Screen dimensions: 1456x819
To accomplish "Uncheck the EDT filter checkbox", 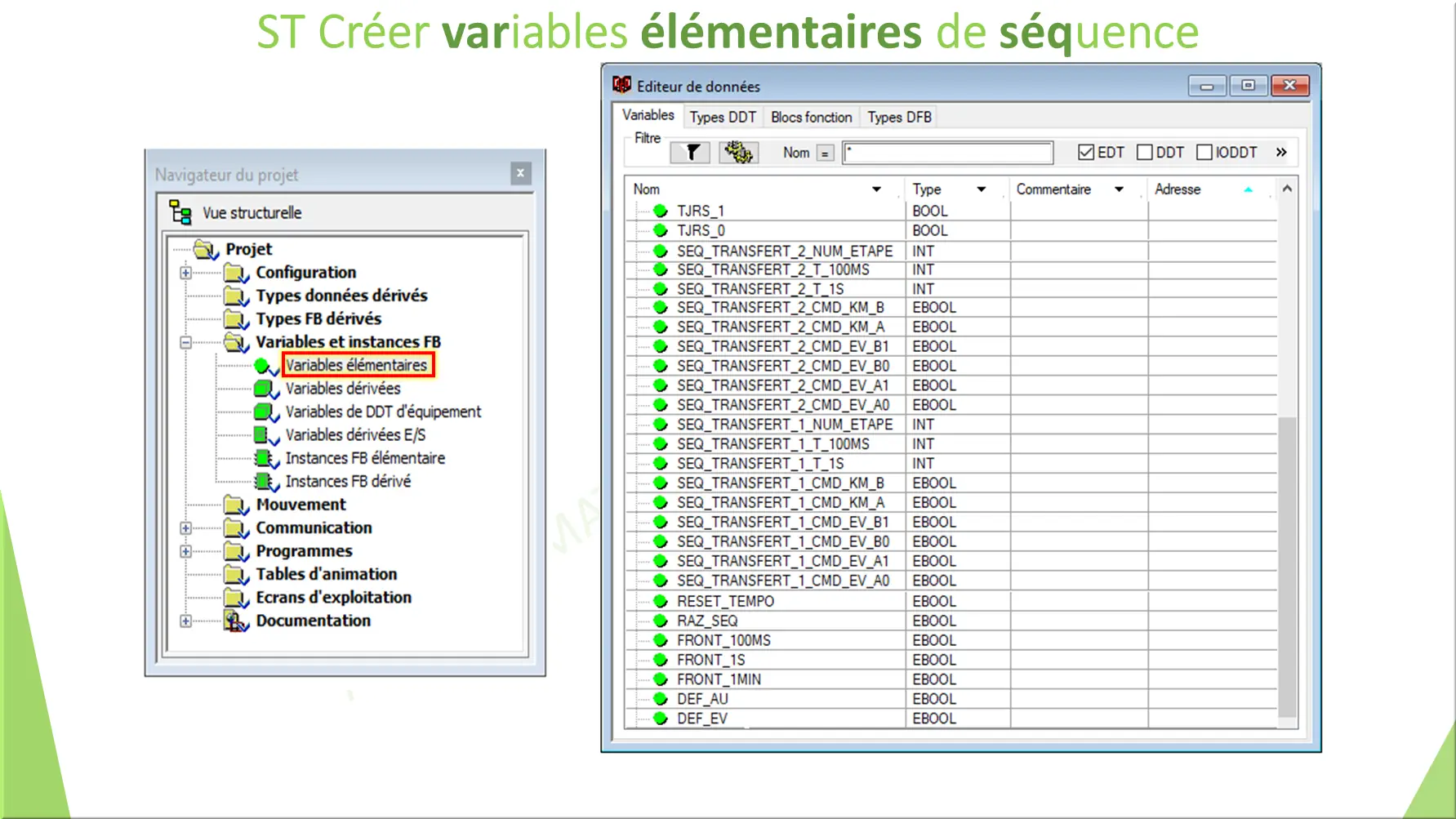I will 1086,152.
